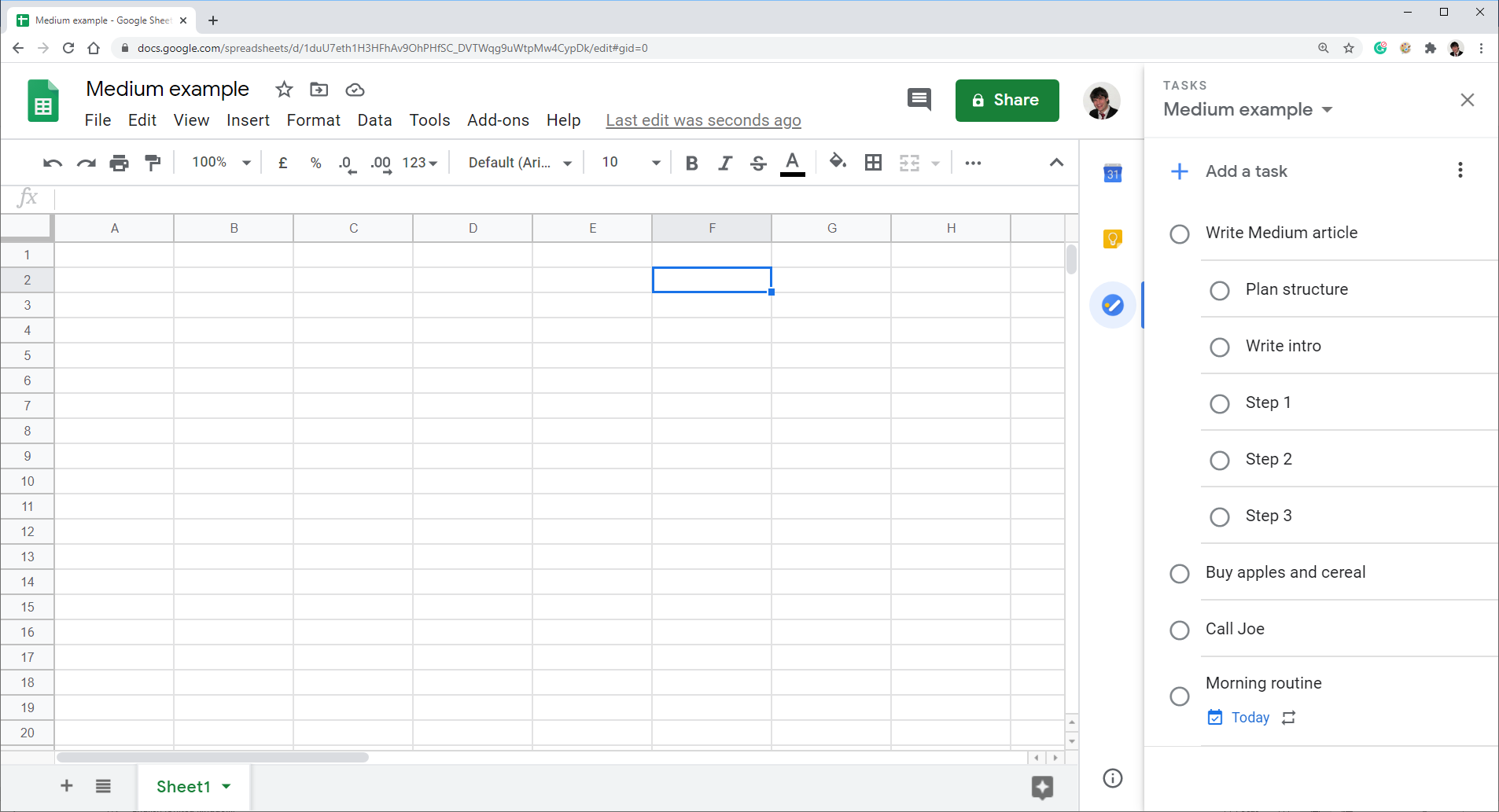The width and height of the screenshot is (1499, 812).
Task: Click the Today date chip on Morning routine
Action: pyautogui.click(x=1239, y=718)
